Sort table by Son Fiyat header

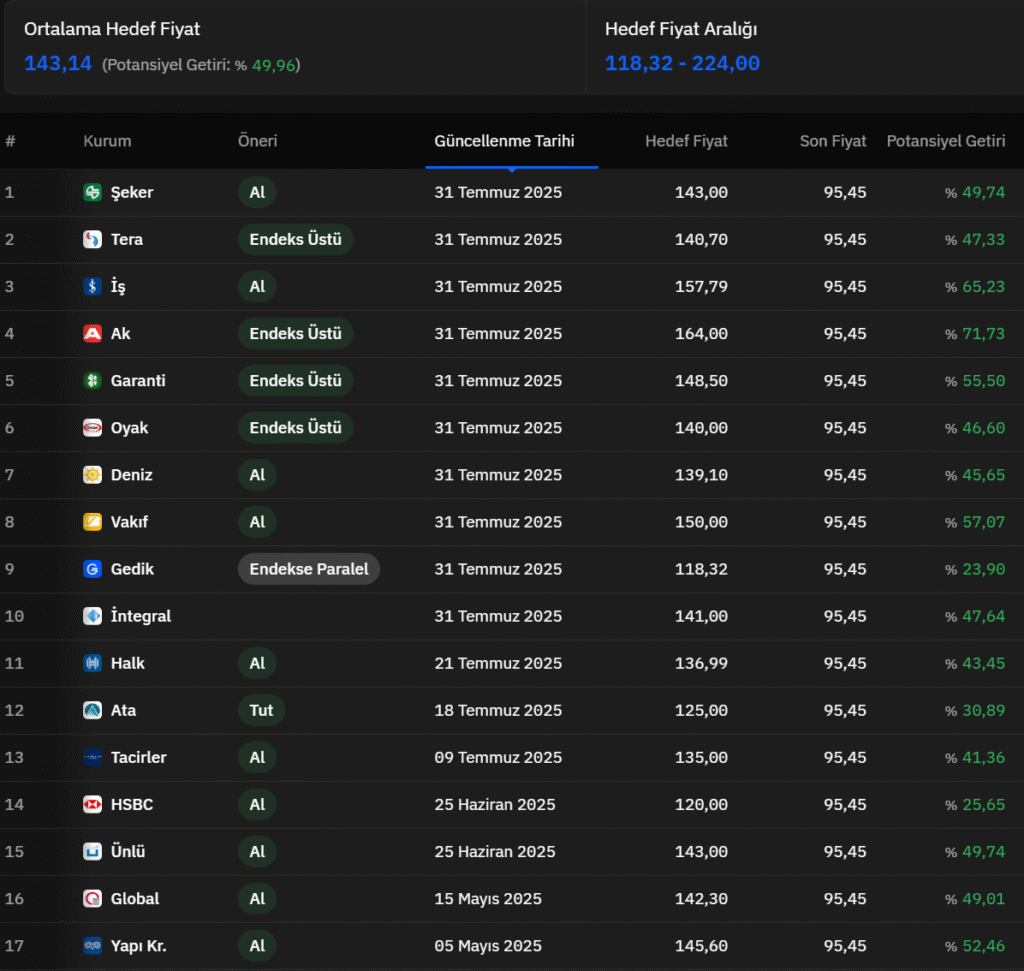tap(833, 141)
